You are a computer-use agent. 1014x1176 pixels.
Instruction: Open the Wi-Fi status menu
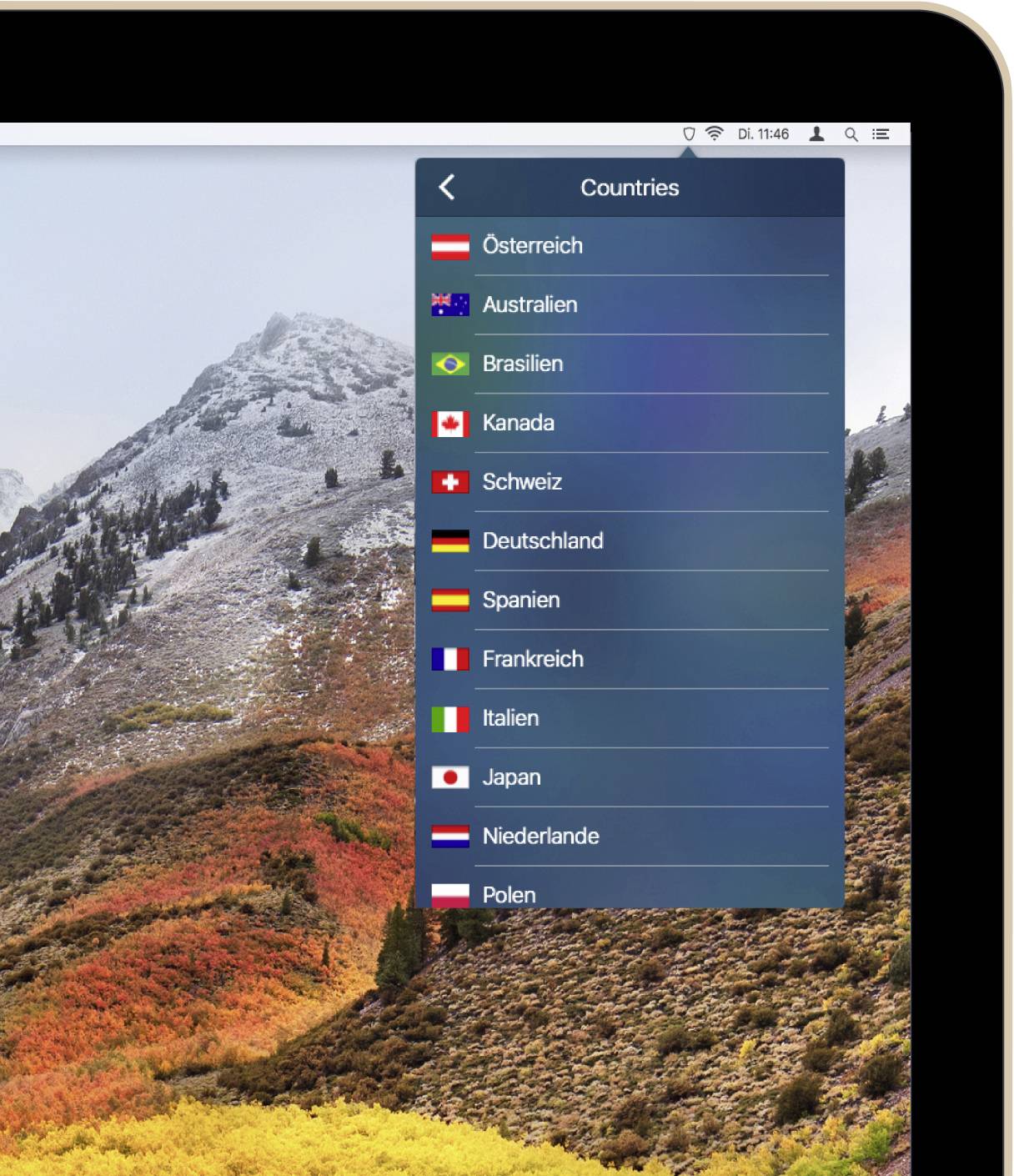tap(715, 133)
